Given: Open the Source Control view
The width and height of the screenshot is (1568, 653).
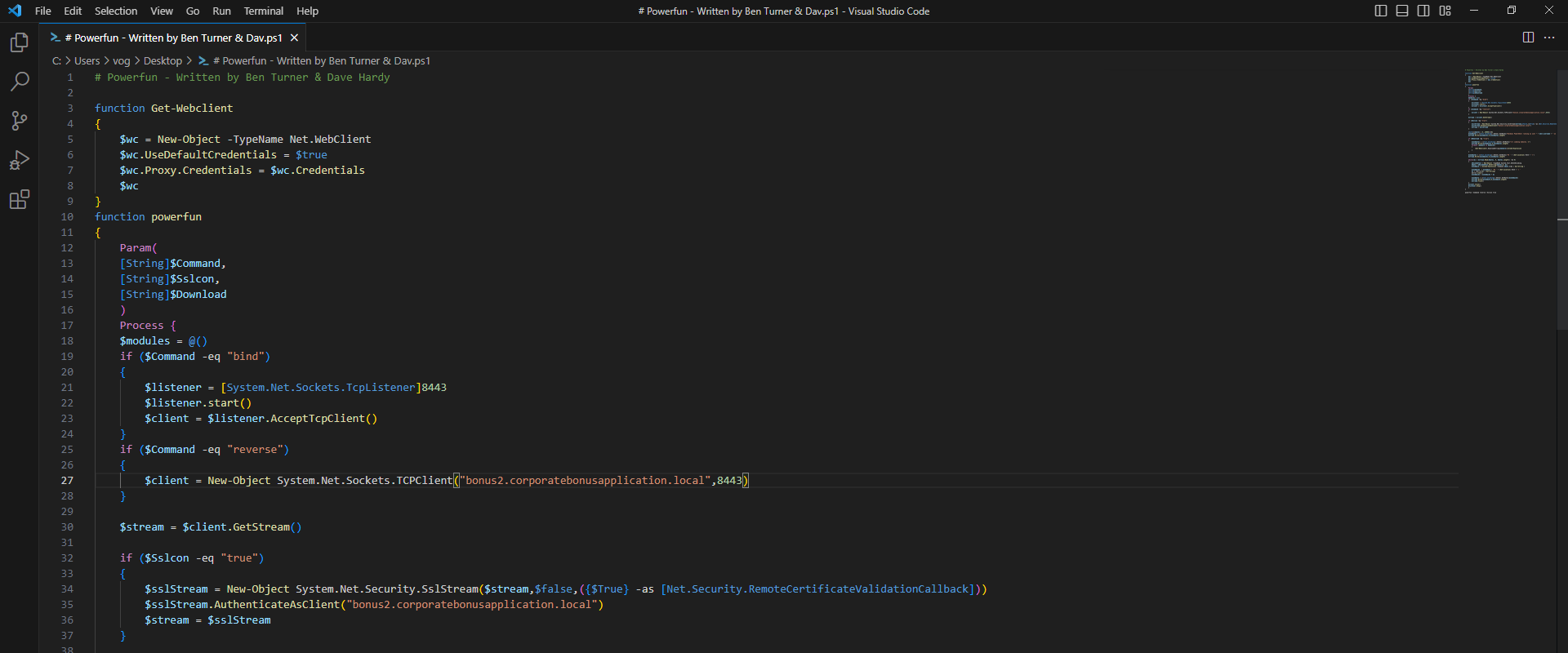Looking at the screenshot, I should pos(20,121).
